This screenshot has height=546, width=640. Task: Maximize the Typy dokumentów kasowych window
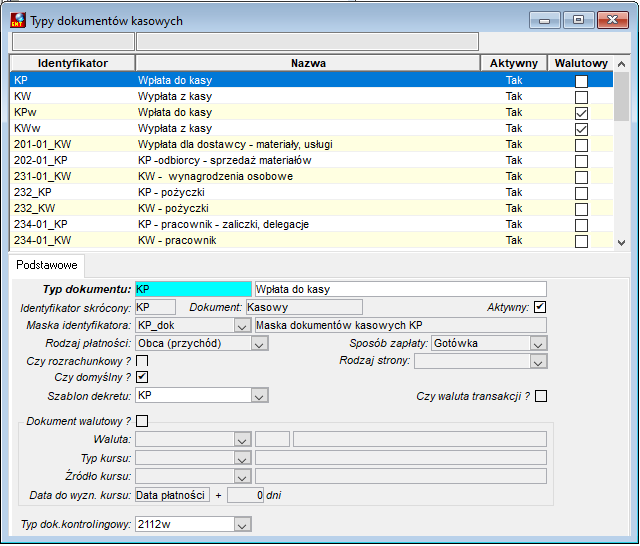click(x=578, y=20)
